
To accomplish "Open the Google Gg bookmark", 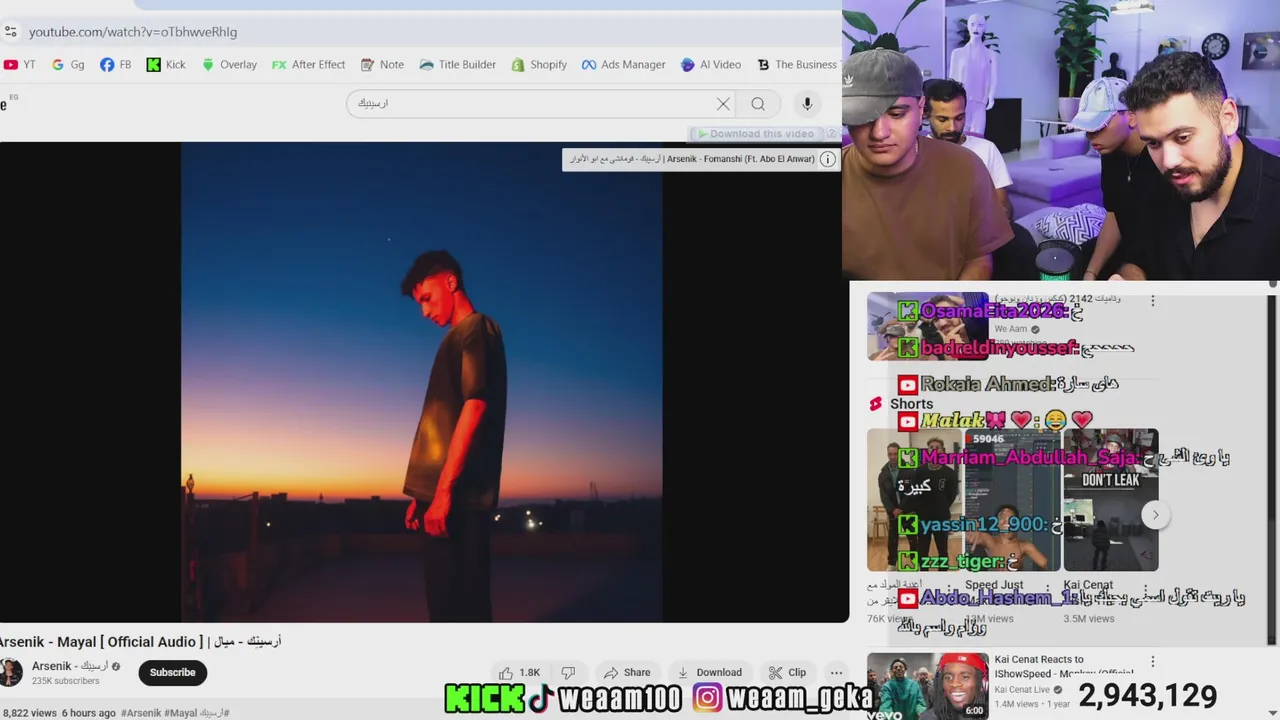I will (x=68, y=65).
